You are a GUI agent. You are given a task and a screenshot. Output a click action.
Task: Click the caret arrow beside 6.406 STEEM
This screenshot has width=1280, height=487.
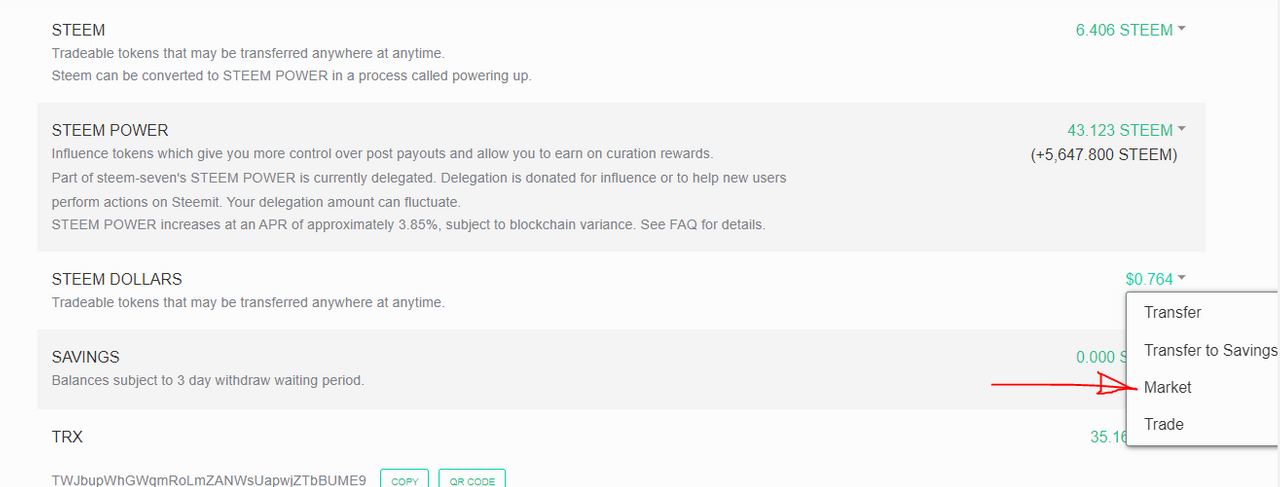tap(1182, 29)
